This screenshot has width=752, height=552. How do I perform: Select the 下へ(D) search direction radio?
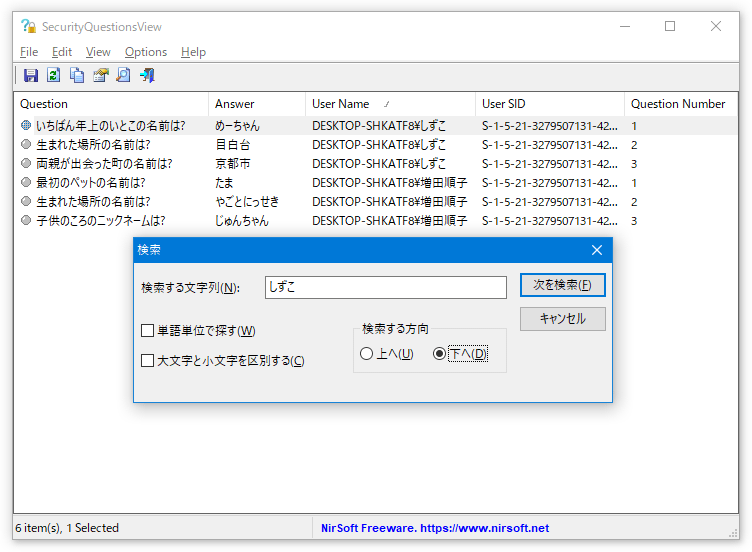[x=439, y=354]
